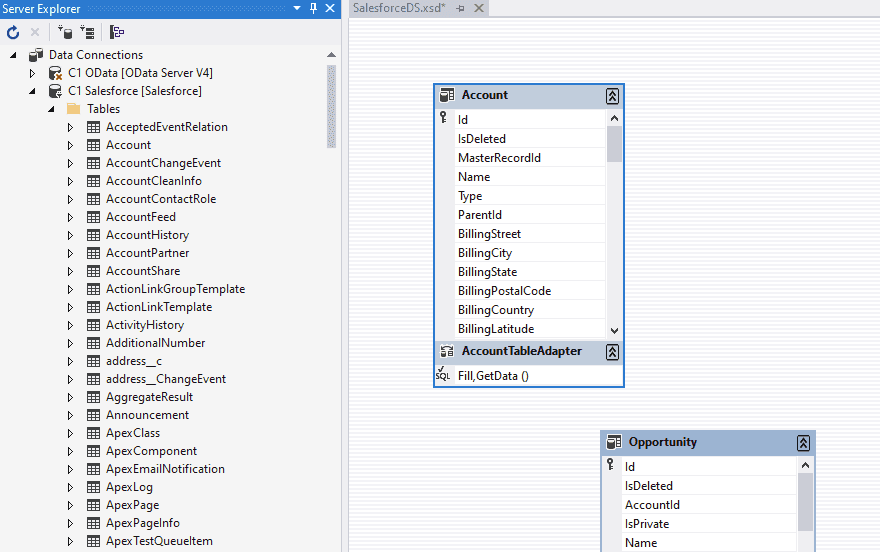This screenshot has height=552, width=880.
Task: Select the BillingStreet column in Account
Action: (530, 234)
